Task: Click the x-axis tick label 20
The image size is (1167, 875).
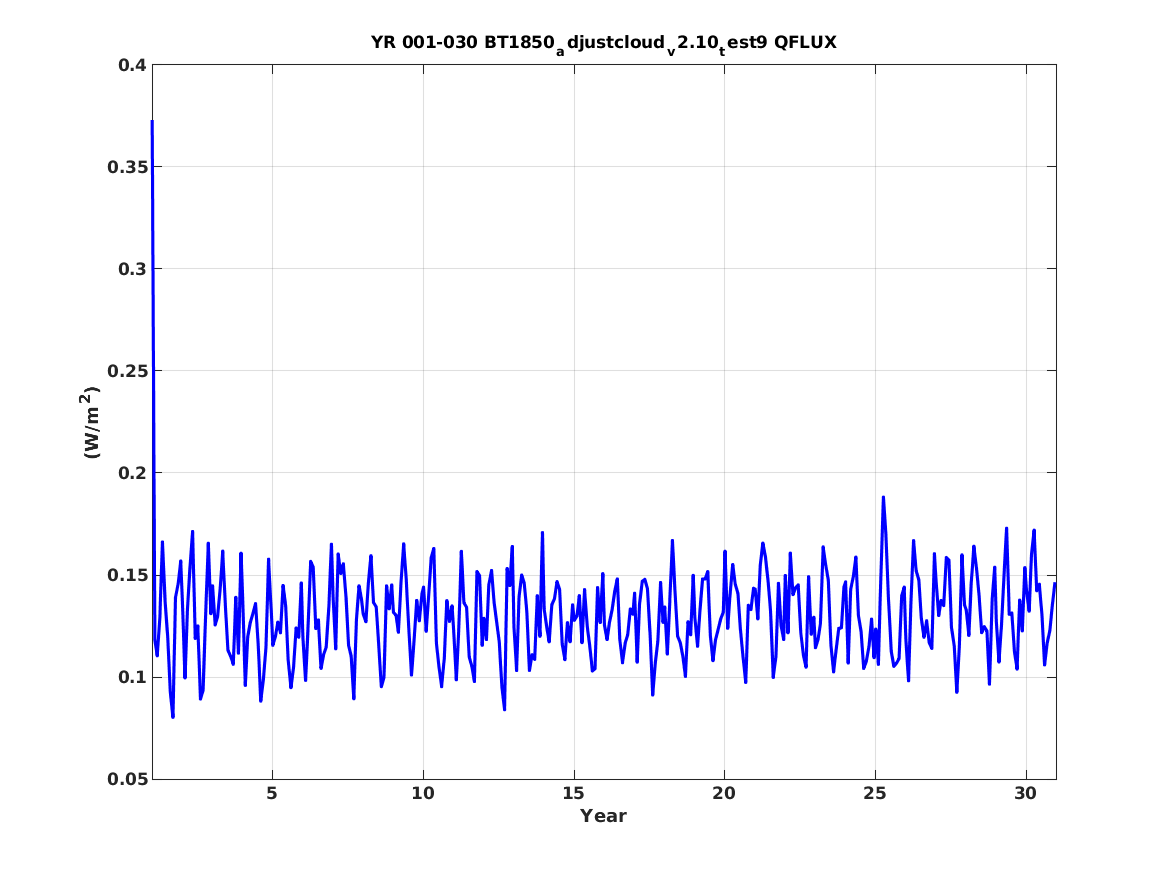Action: [724, 794]
